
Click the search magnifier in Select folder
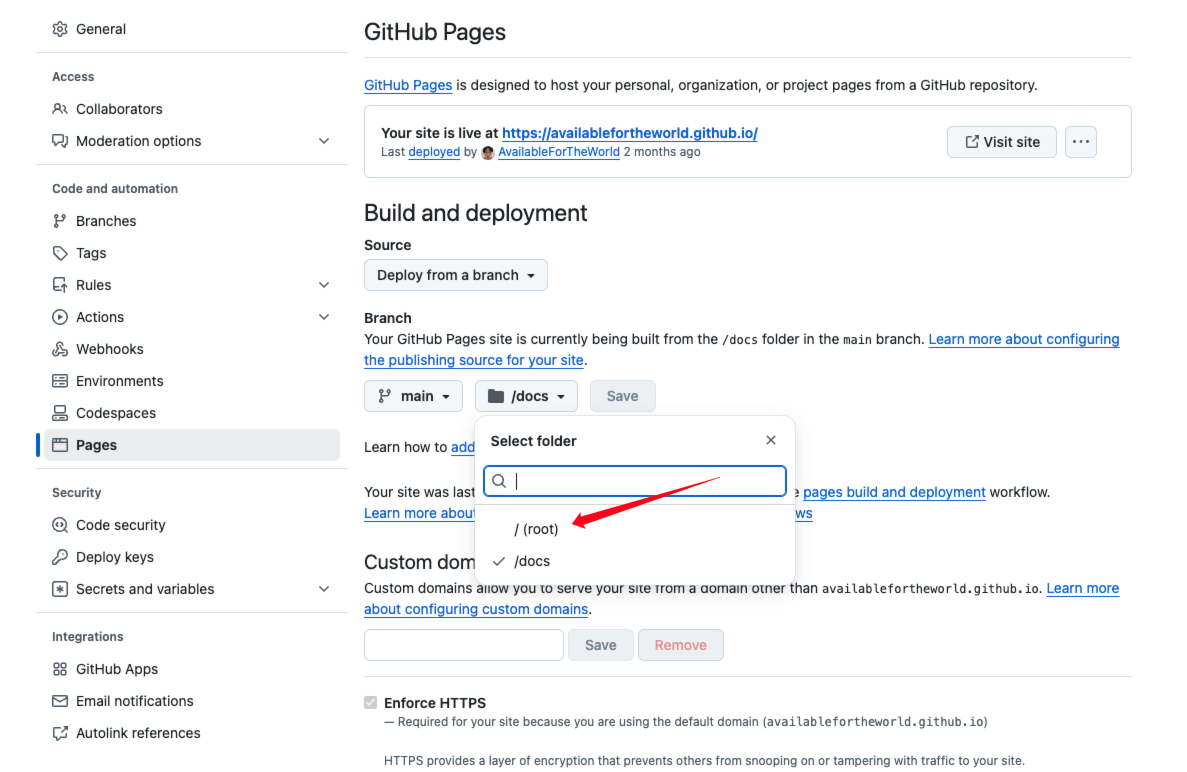pos(499,481)
